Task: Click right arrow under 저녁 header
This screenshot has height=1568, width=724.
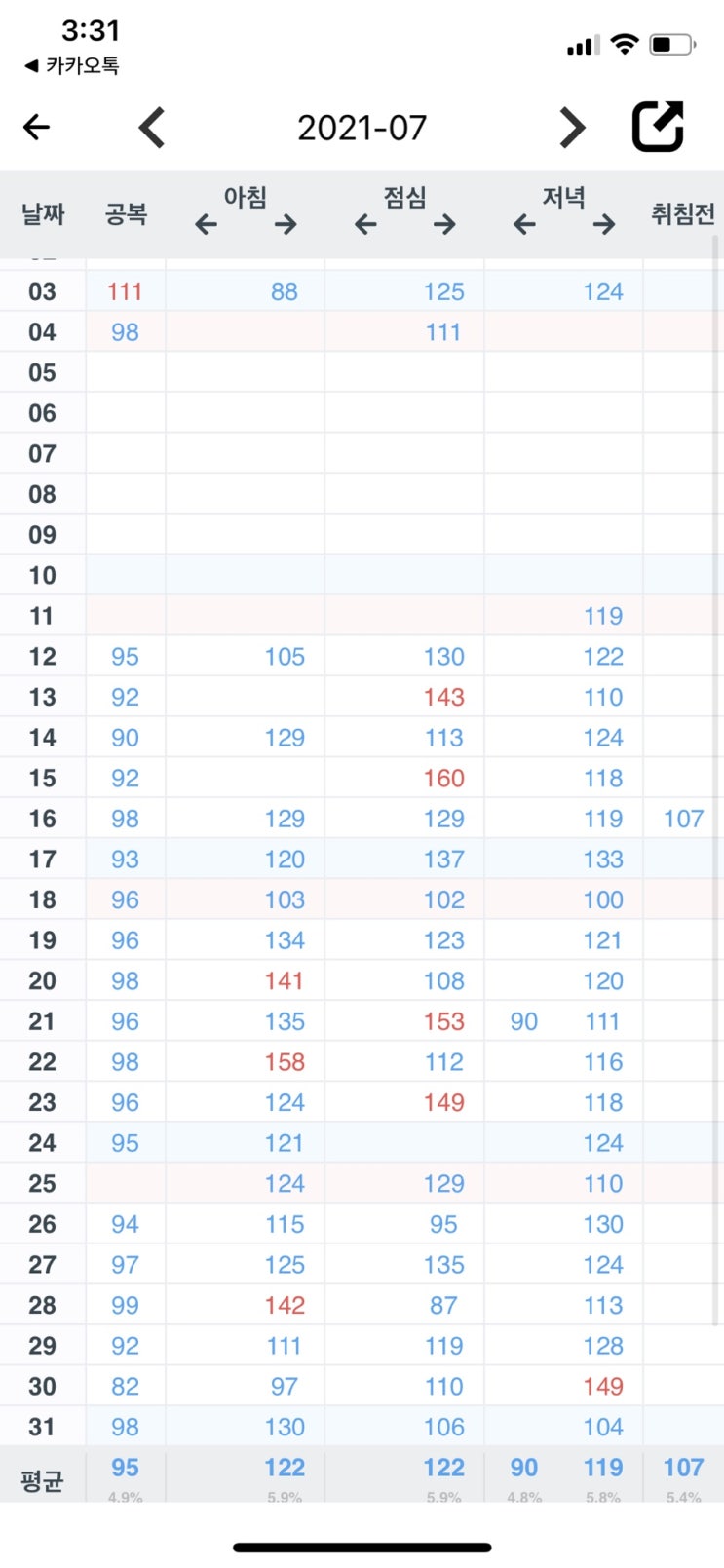Action: tap(604, 225)
